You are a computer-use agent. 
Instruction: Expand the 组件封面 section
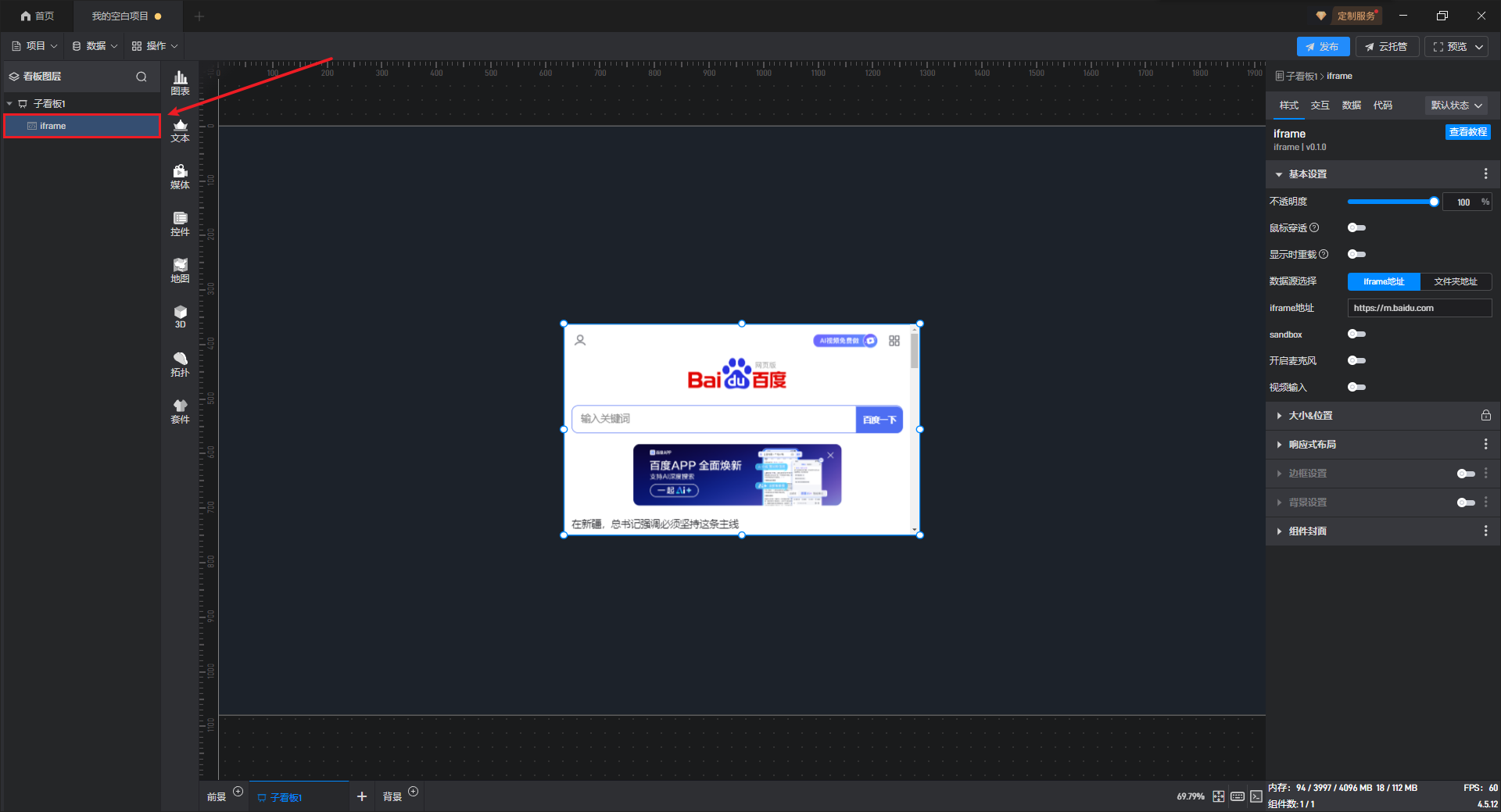(1279, 531)
